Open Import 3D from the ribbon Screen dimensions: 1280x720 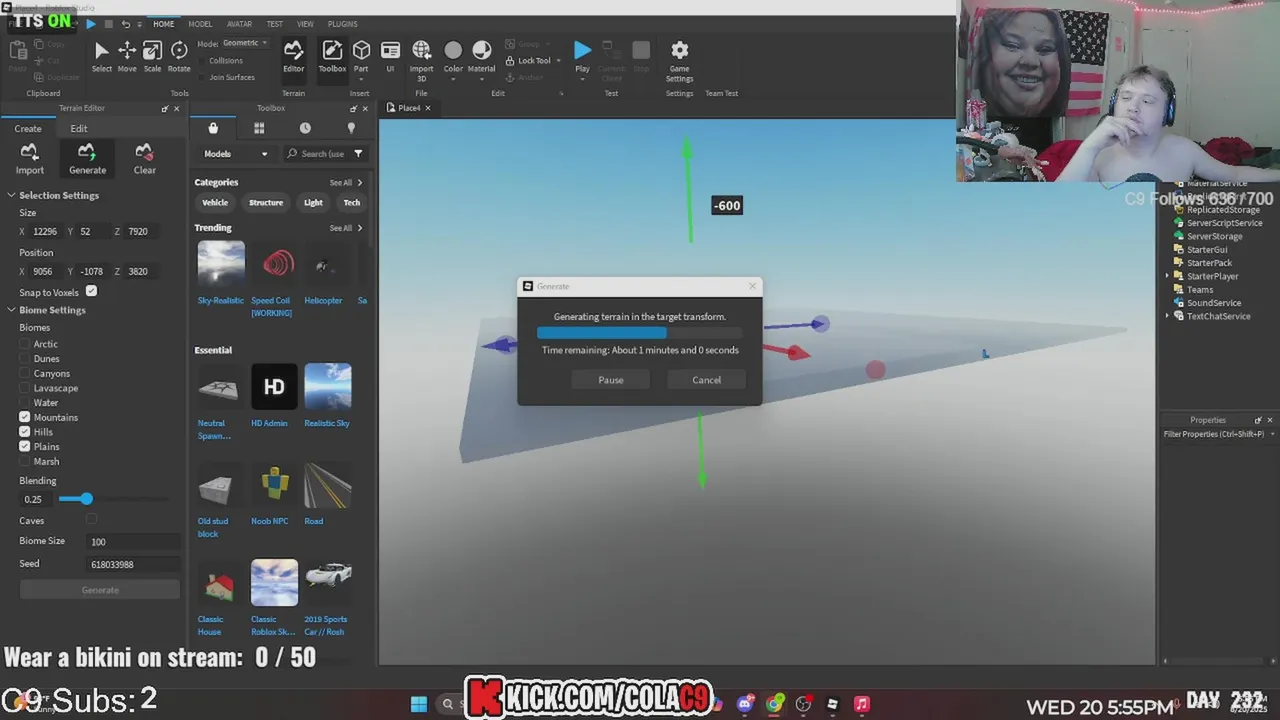pyautogui.click(x=421, y=60)
